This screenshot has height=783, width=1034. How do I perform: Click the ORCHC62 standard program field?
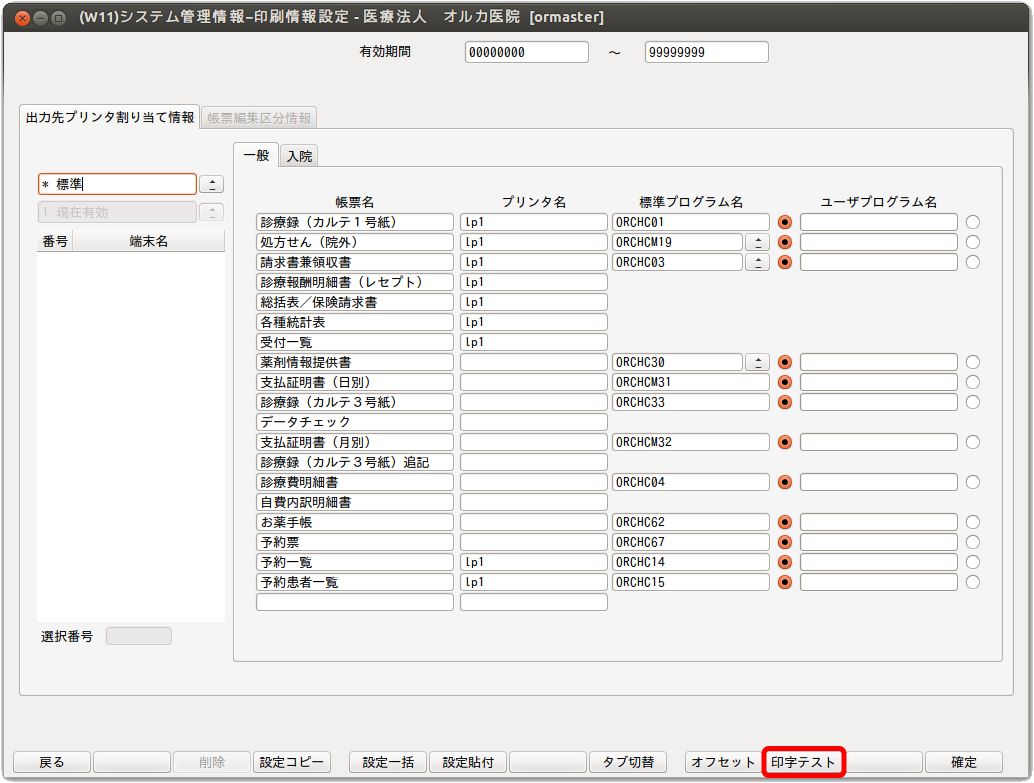click(690, 522)
